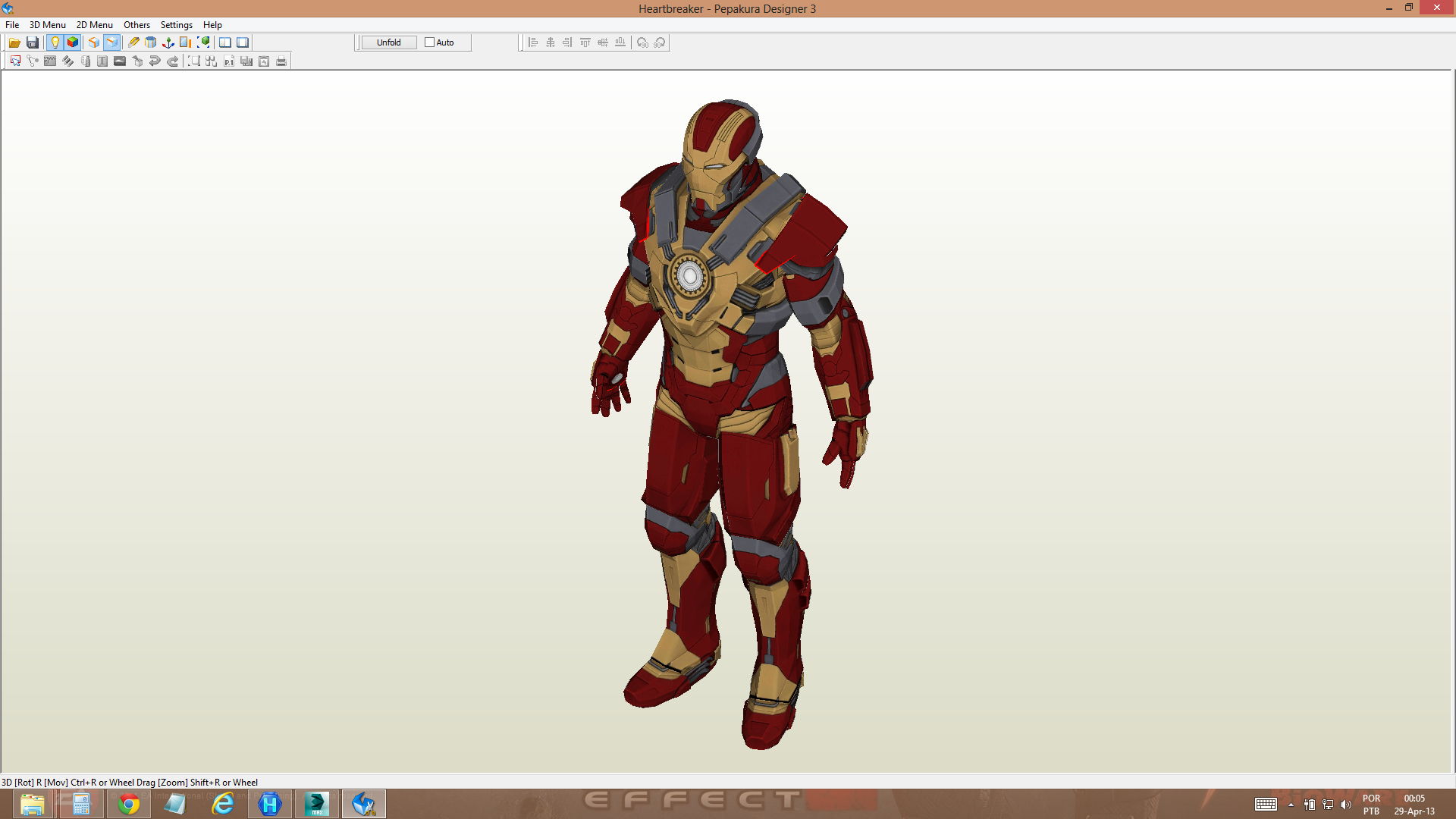Open the Help menu

point(212,25)
